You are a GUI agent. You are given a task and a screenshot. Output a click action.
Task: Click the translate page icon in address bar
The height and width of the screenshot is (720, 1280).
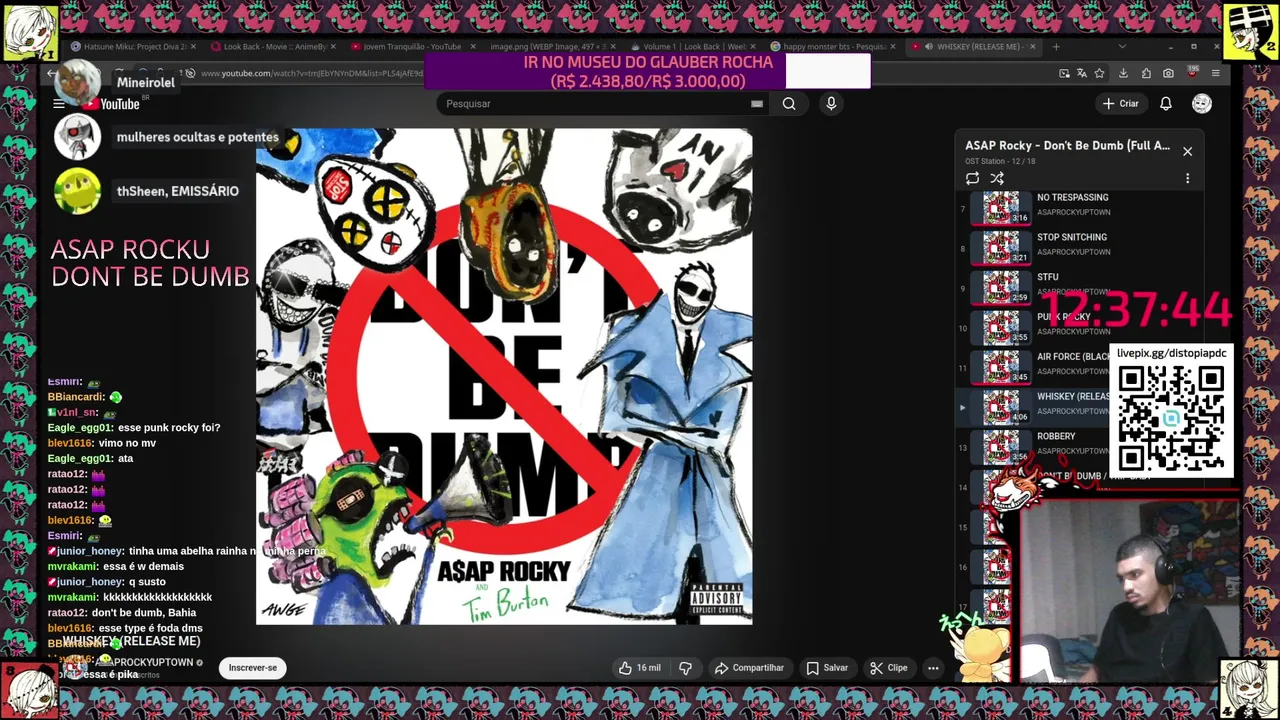tap(1081, 73)
